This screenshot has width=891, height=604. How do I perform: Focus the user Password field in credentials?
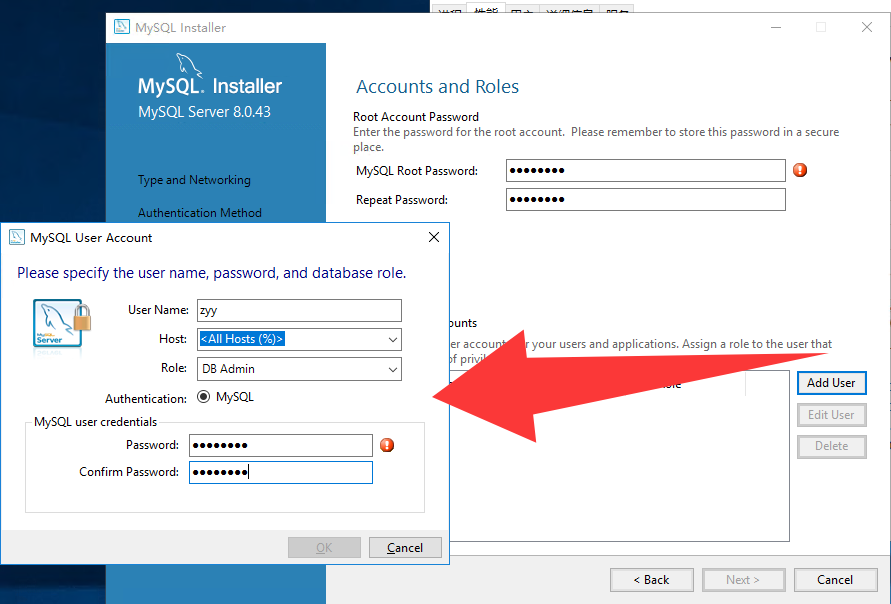click(281, 445)
